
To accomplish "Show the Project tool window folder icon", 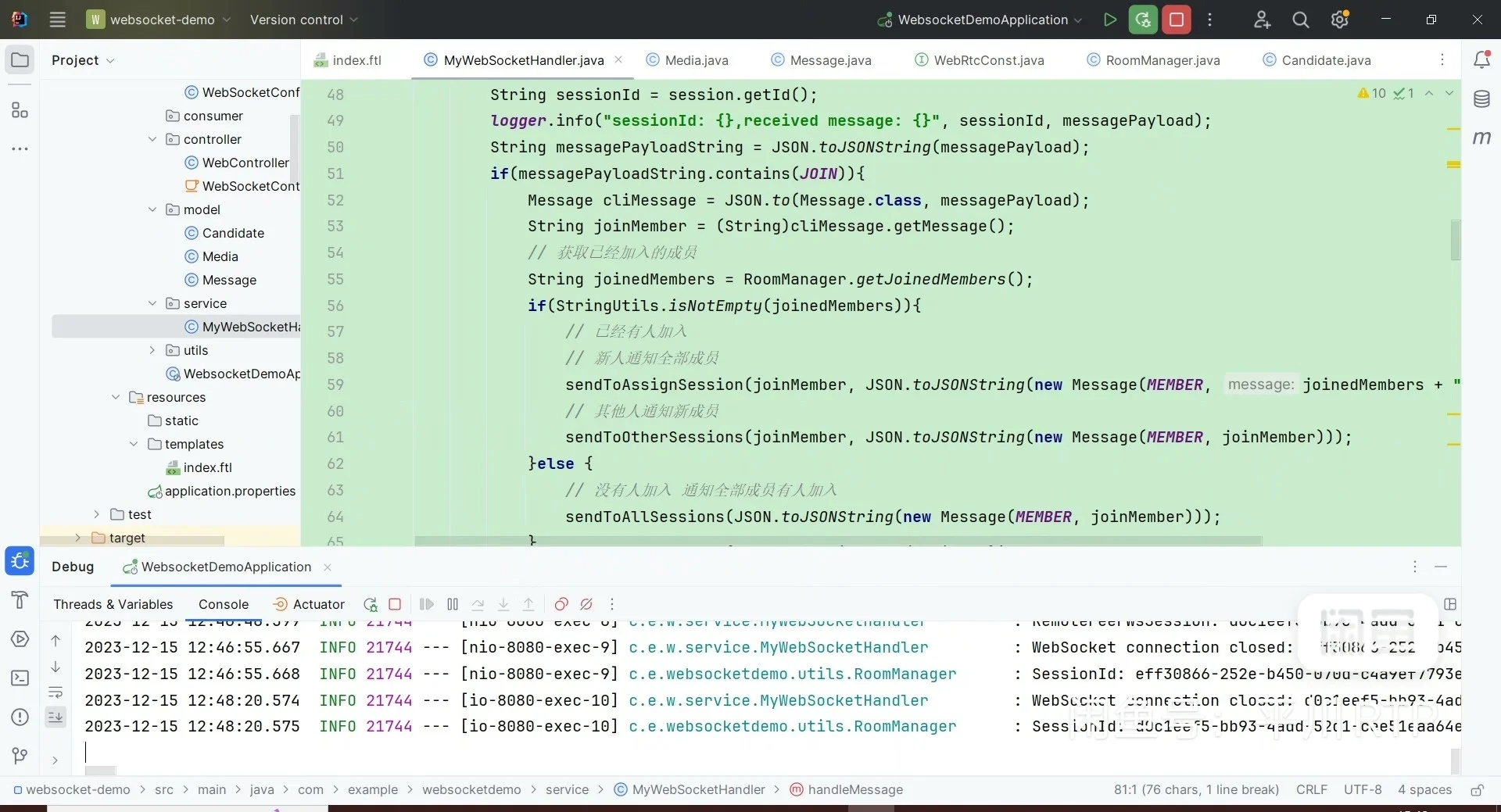I will pos(20,59).
